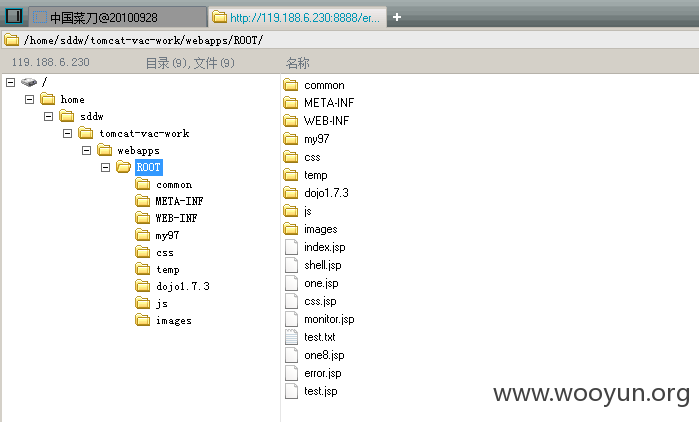Click the tomcat-vac-work folder icon in tree
The height and width of the screenshot is (422, 699).
click(86, 133)
